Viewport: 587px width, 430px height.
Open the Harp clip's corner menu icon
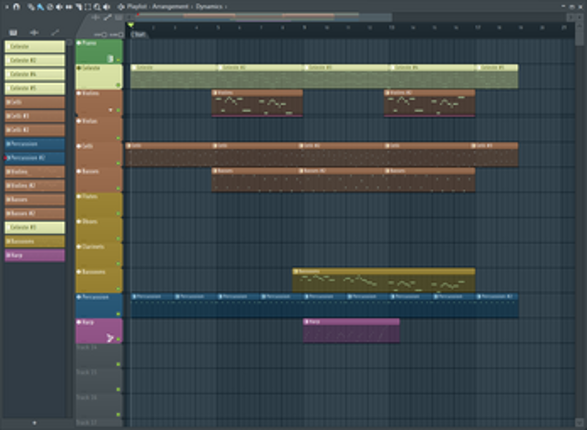click(x=306, y=322)
